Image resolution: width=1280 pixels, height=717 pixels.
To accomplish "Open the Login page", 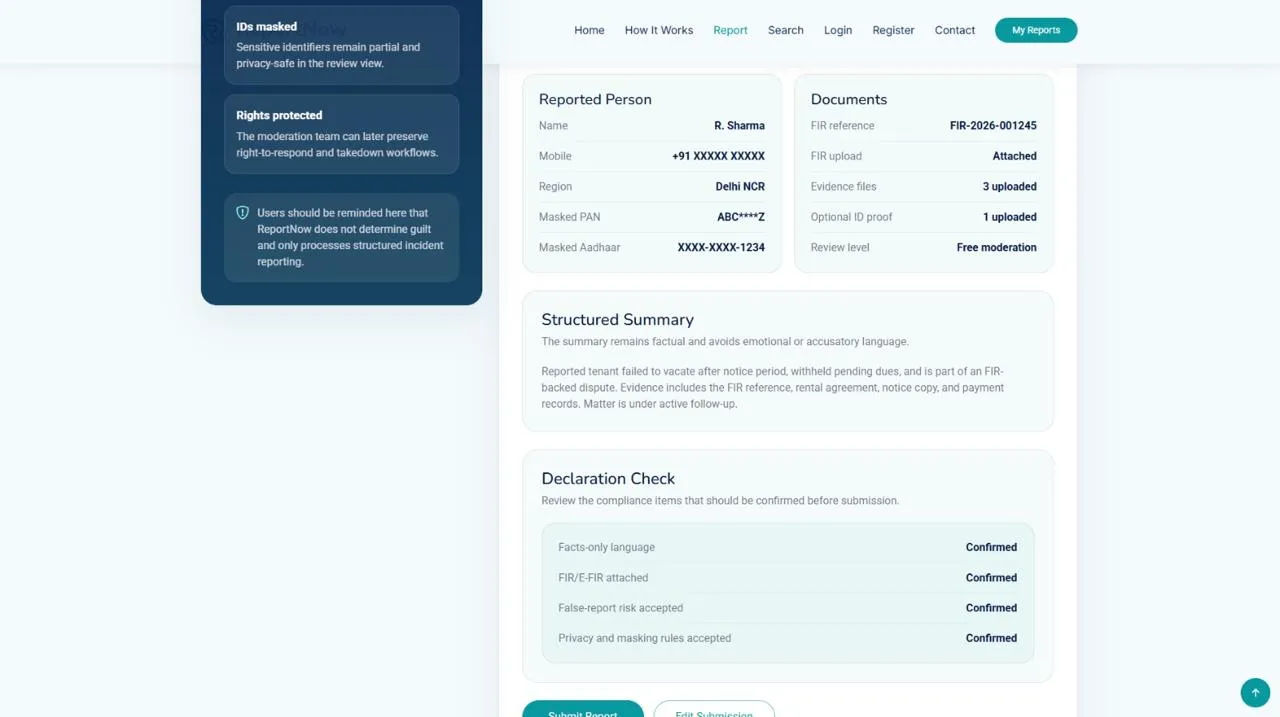I will [838, 30].
